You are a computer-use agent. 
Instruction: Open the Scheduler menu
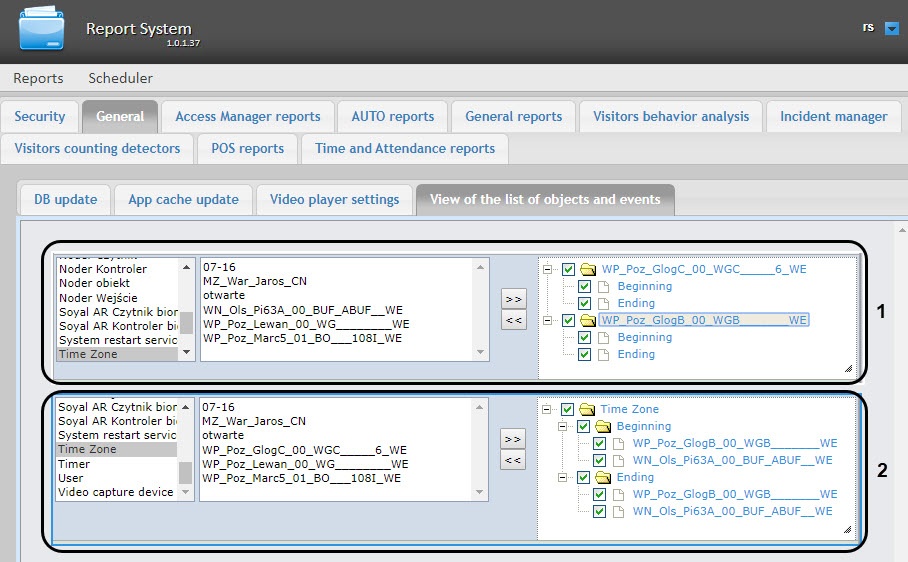pos(120,78)
